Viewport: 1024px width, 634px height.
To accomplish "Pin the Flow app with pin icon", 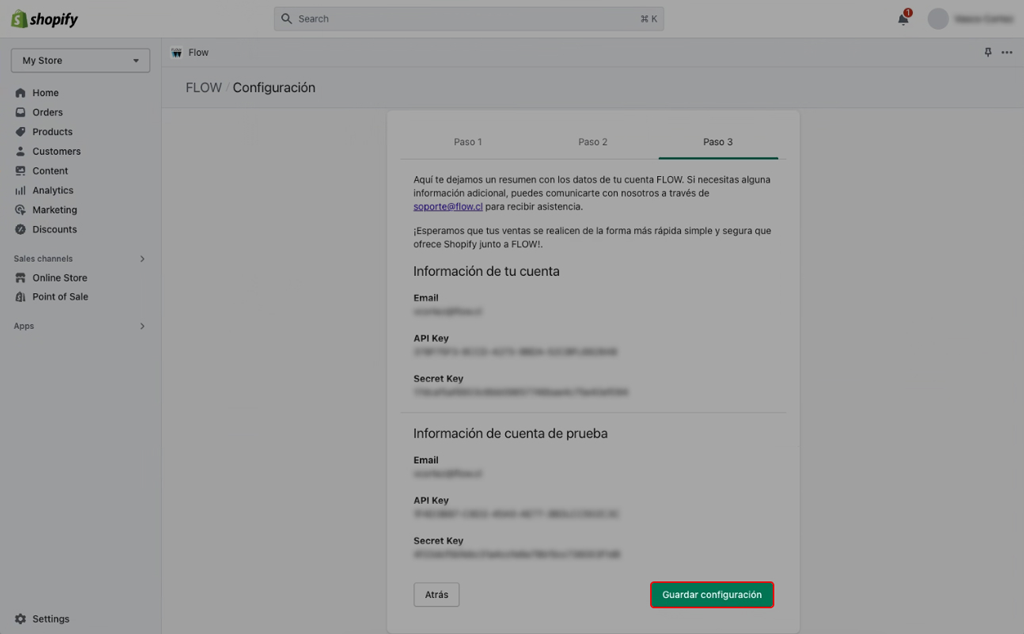I will [987, 52].
